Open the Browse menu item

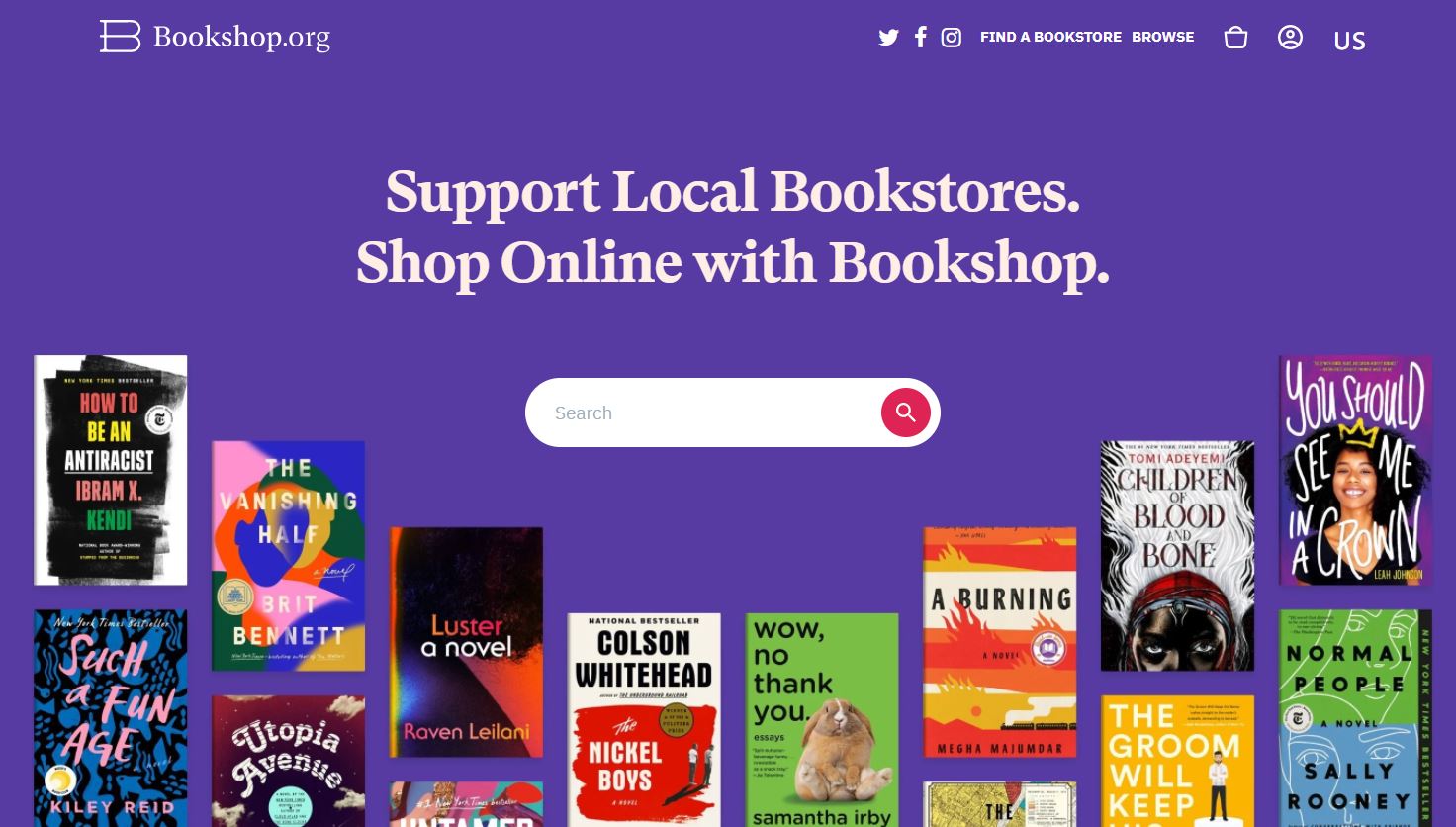tap(1163, 37)
